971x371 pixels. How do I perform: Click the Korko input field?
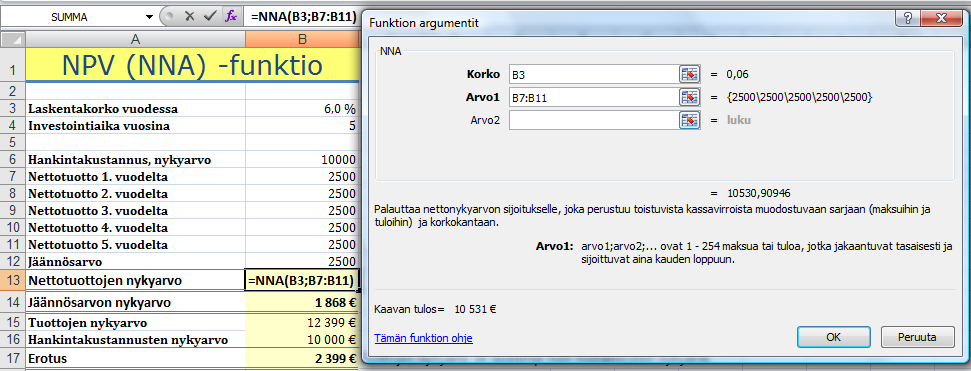click(594, 74)
